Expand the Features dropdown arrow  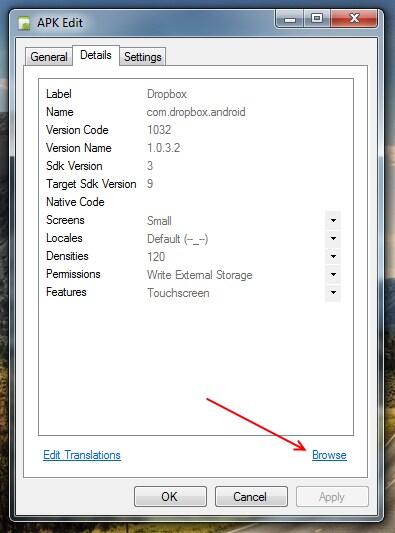[333, 292]
